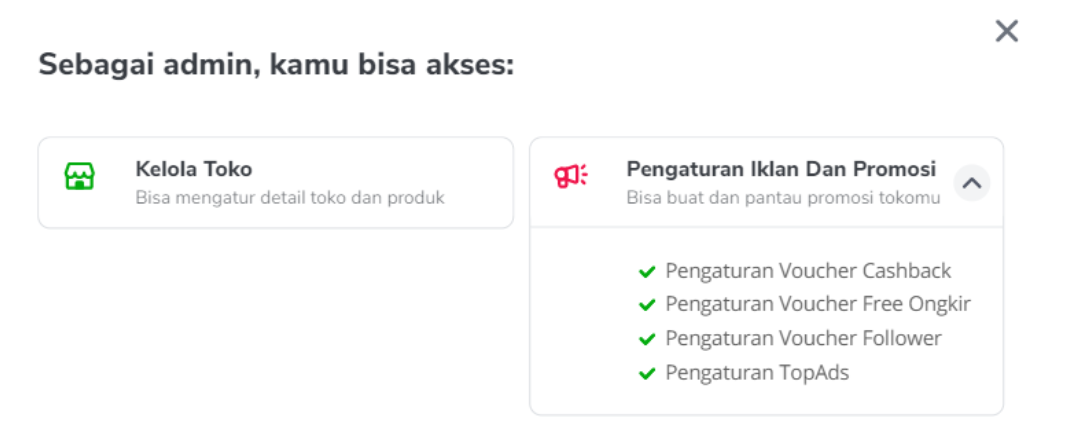Click checkmark beside Pengaturan Voucher Follower
The width and height of the screenshot is (1075, 437).
point(647,339)
